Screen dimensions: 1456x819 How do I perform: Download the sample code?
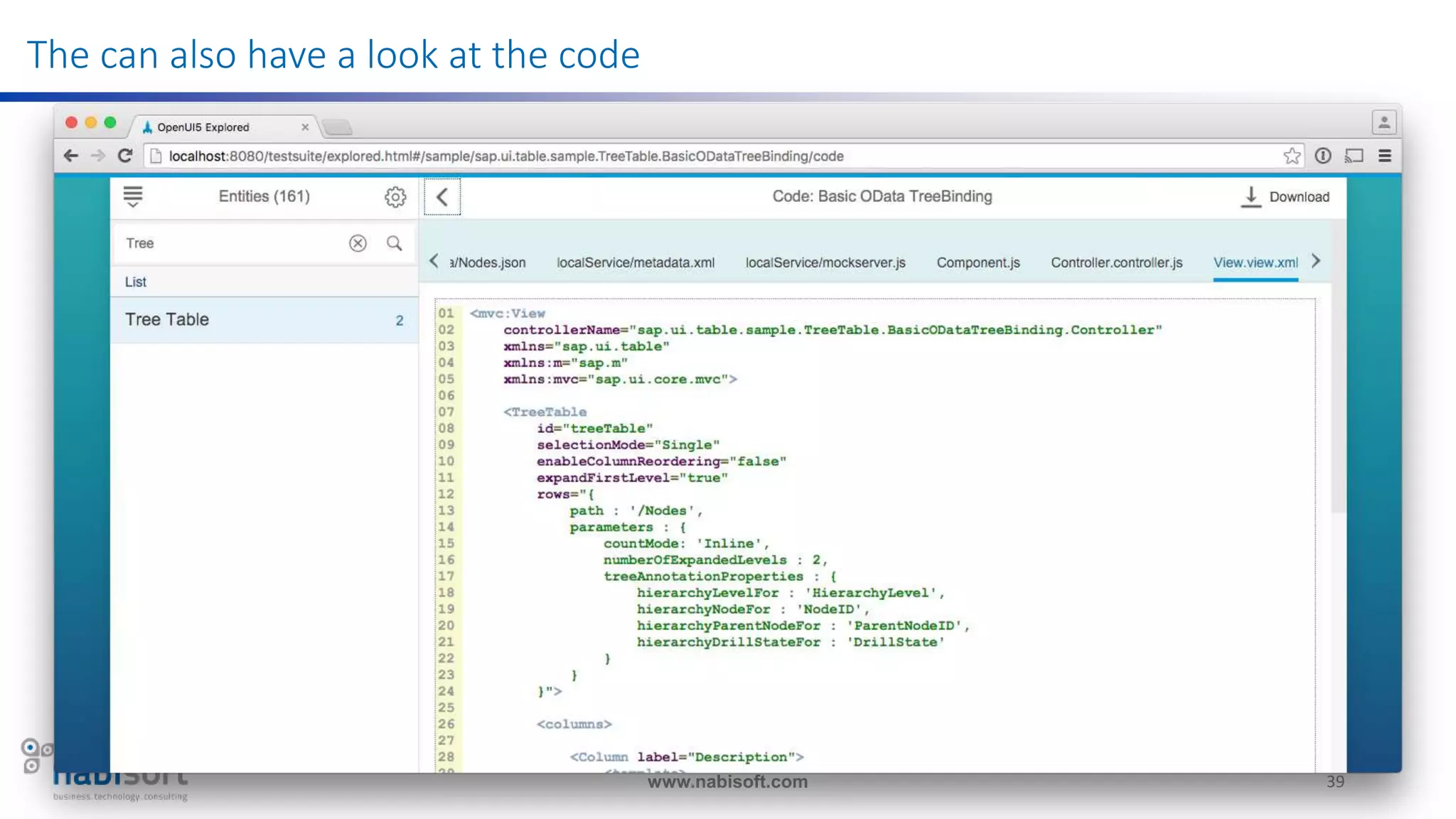pos(1285,197)
